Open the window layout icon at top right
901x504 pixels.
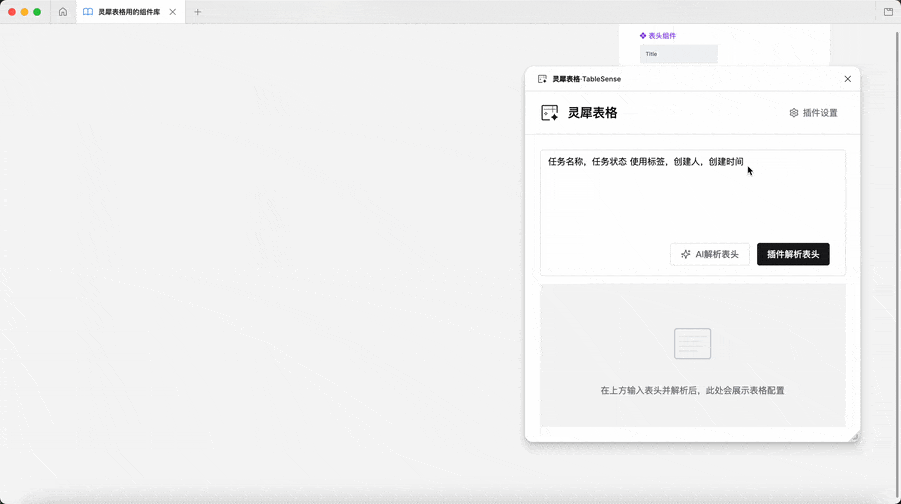[888, 11]
